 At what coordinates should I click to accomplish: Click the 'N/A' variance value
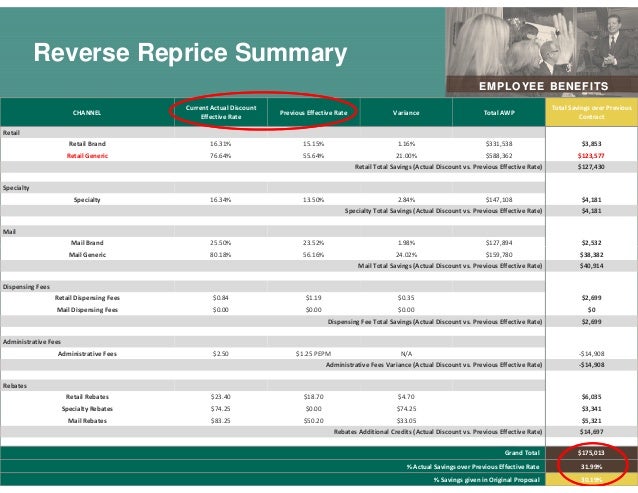click(x=406, y=354)
